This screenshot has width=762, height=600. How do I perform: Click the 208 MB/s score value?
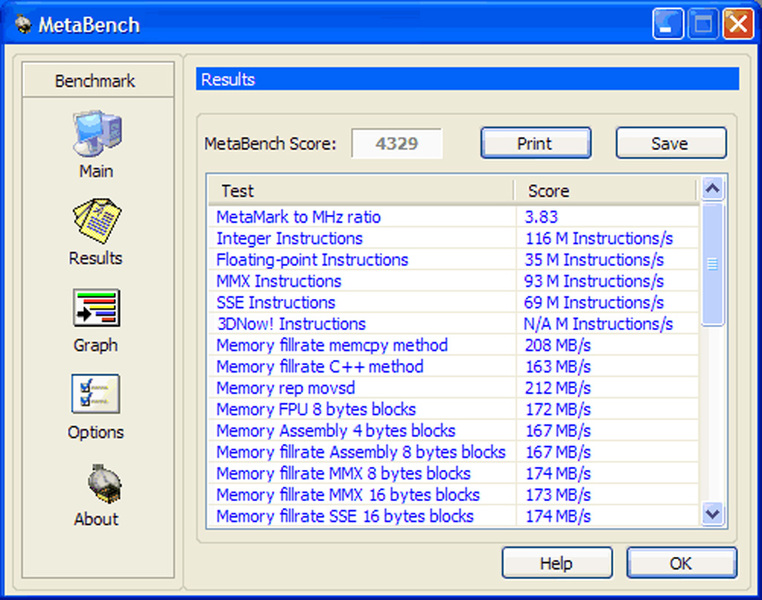(558, 345)
